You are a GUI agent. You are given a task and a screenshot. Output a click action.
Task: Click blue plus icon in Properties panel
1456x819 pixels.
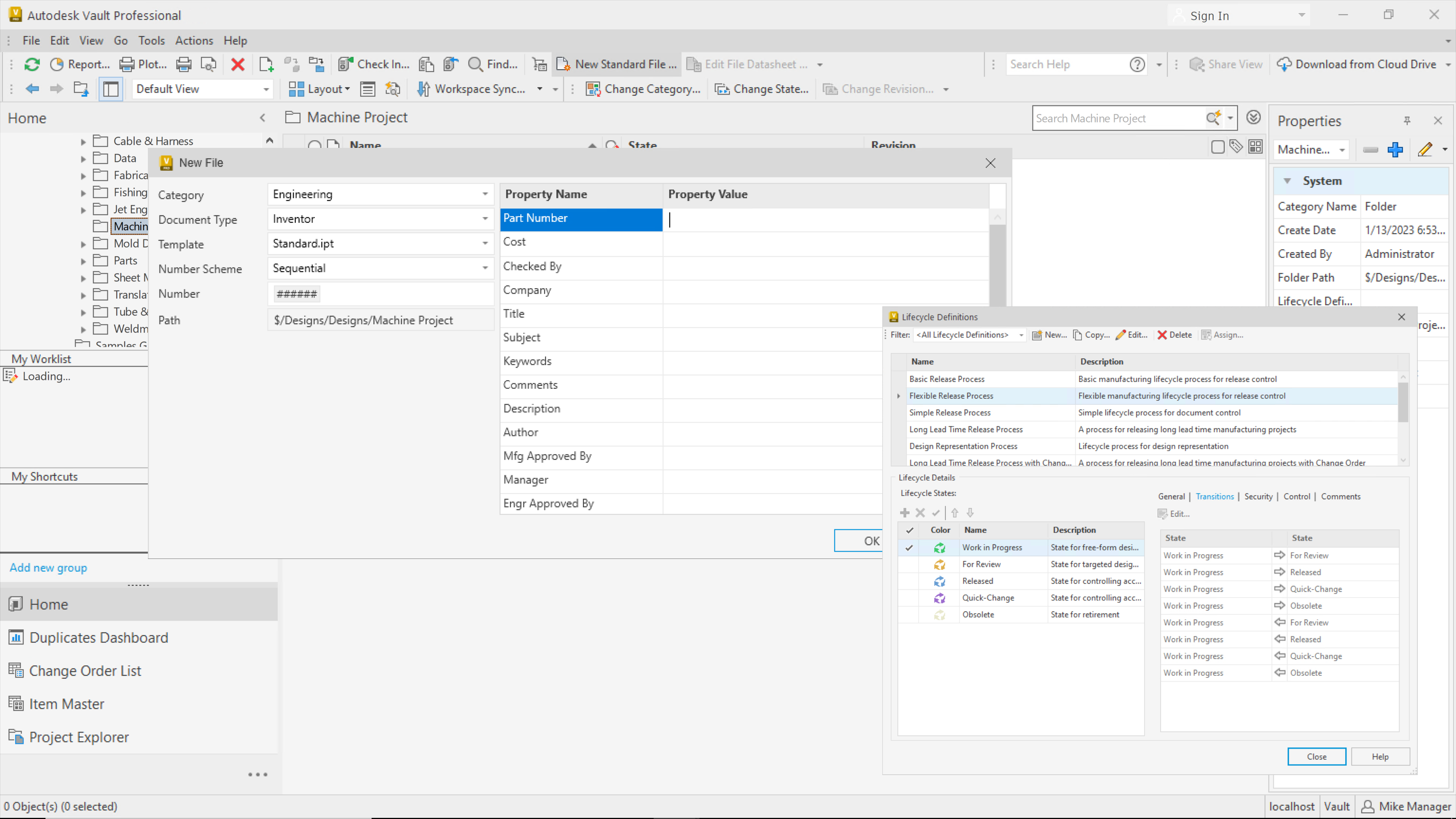[x=1395, y=150]
